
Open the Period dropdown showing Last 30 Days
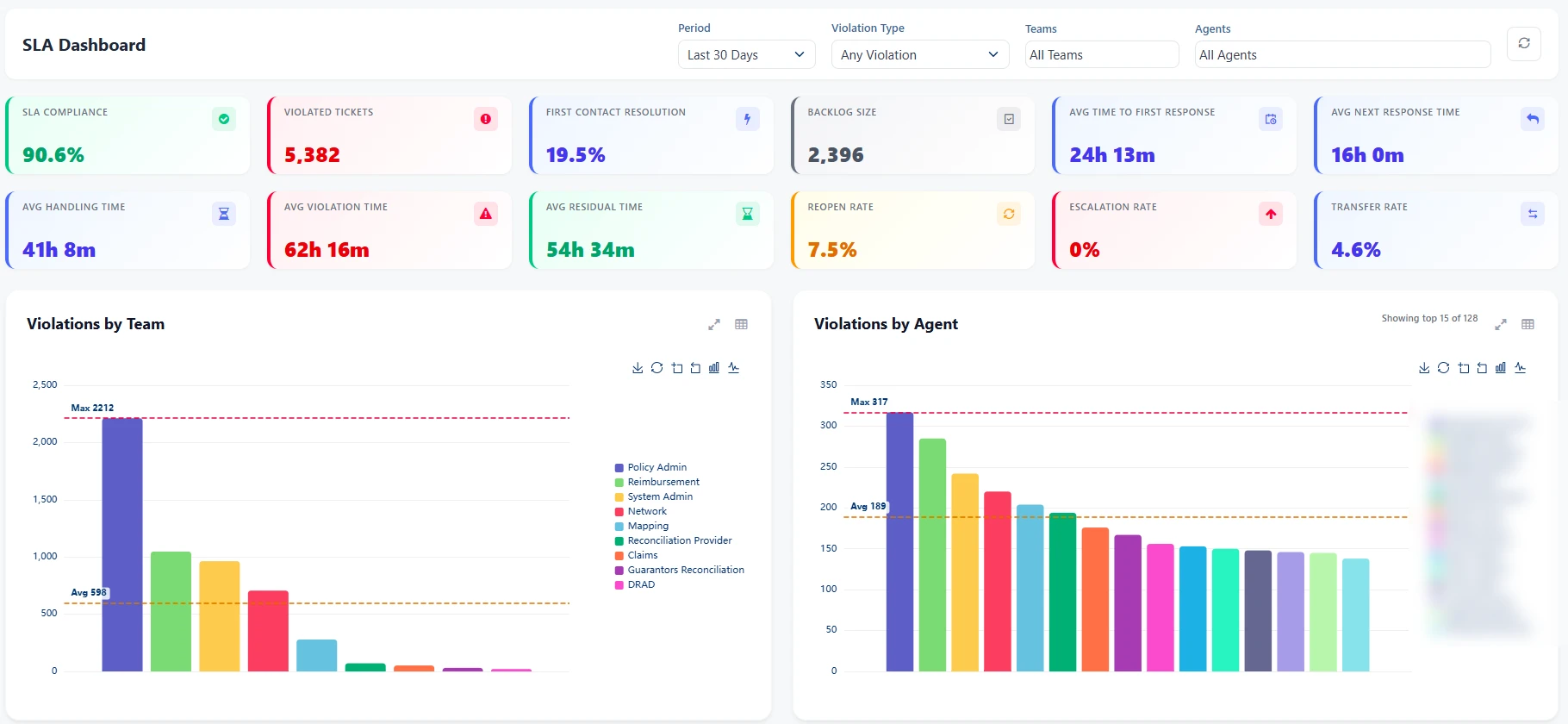[747, 54]
